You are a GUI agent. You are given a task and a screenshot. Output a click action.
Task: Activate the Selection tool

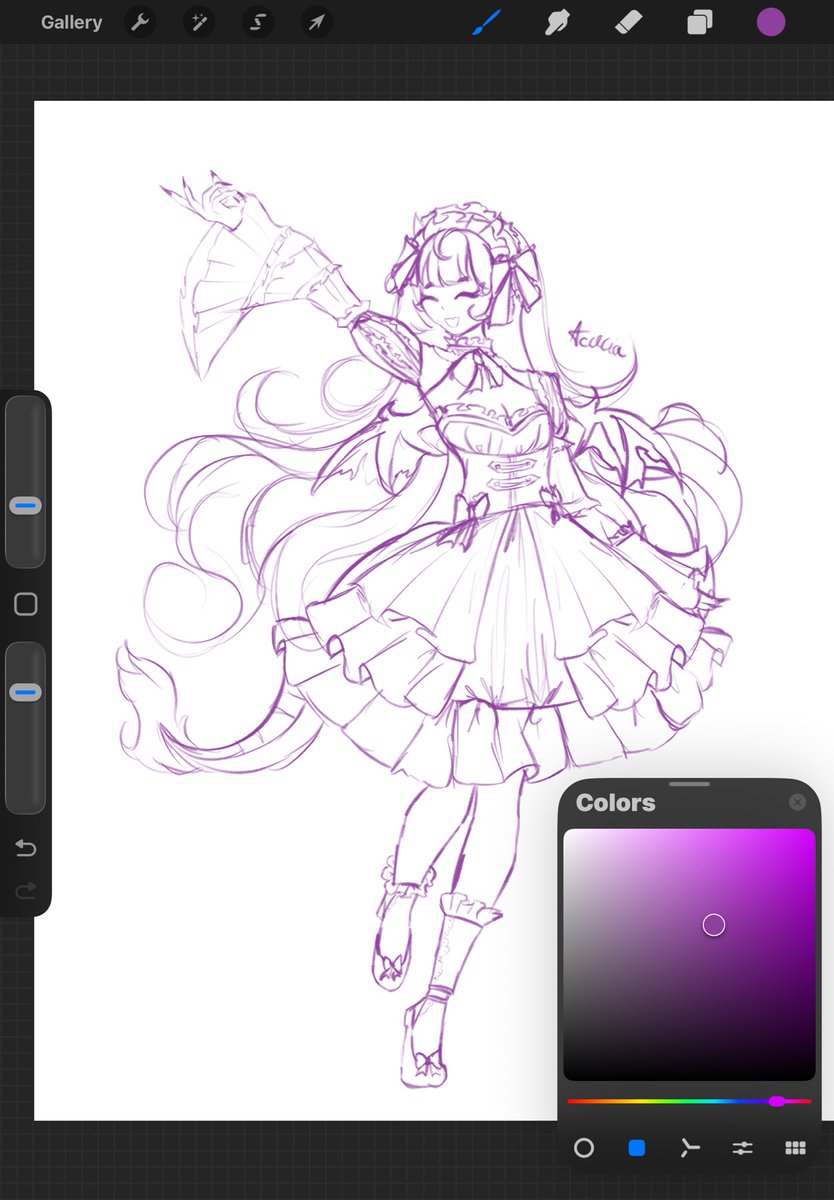click(x=258, y=22)
